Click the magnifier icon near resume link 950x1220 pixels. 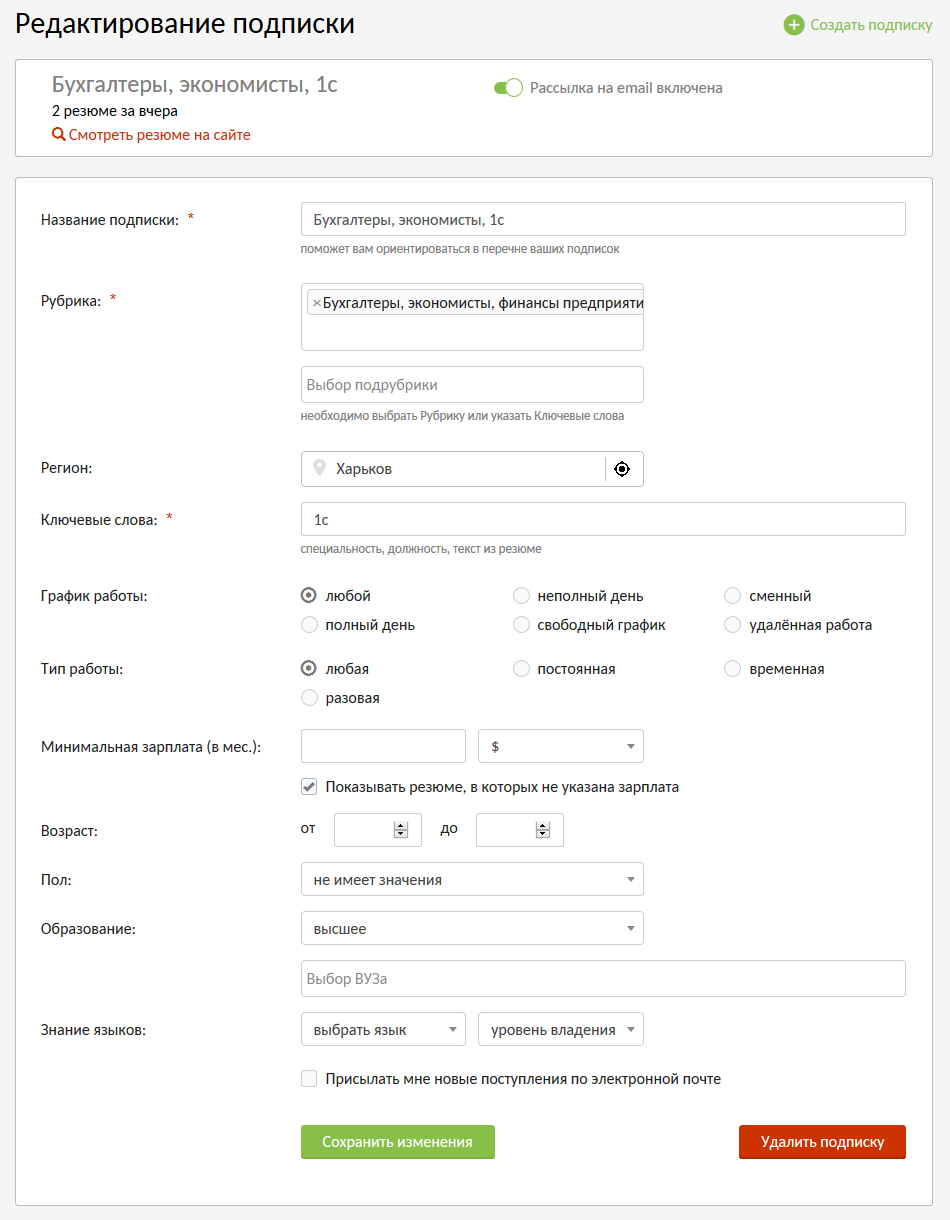coord(59,135)
